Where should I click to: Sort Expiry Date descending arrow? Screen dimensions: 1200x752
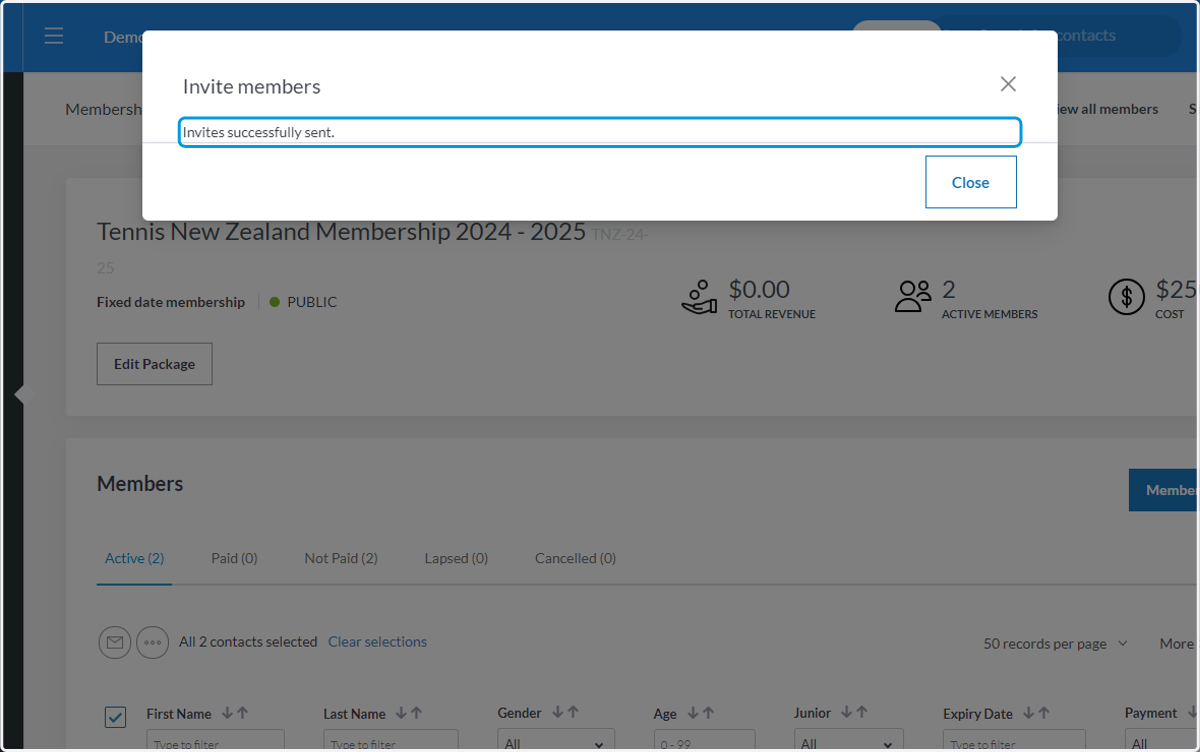pos(1027,713)
